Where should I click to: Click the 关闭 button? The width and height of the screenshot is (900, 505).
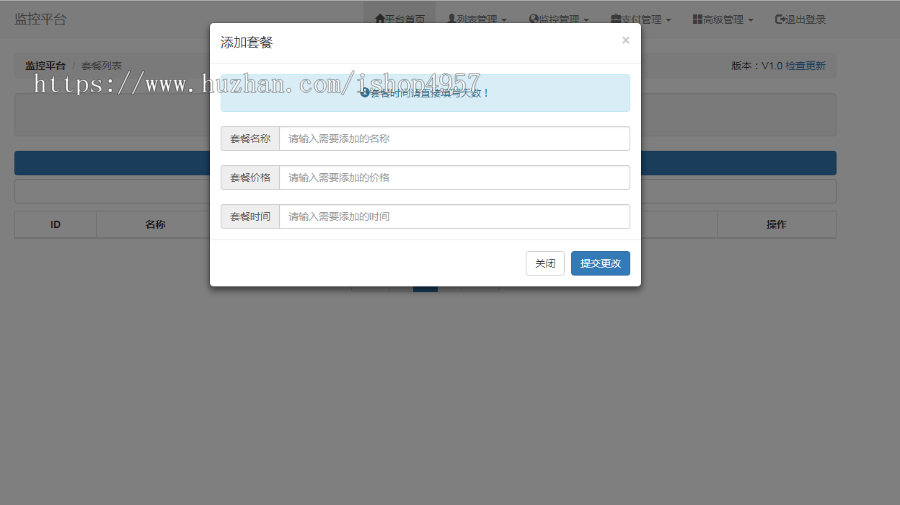click(545, 263)
